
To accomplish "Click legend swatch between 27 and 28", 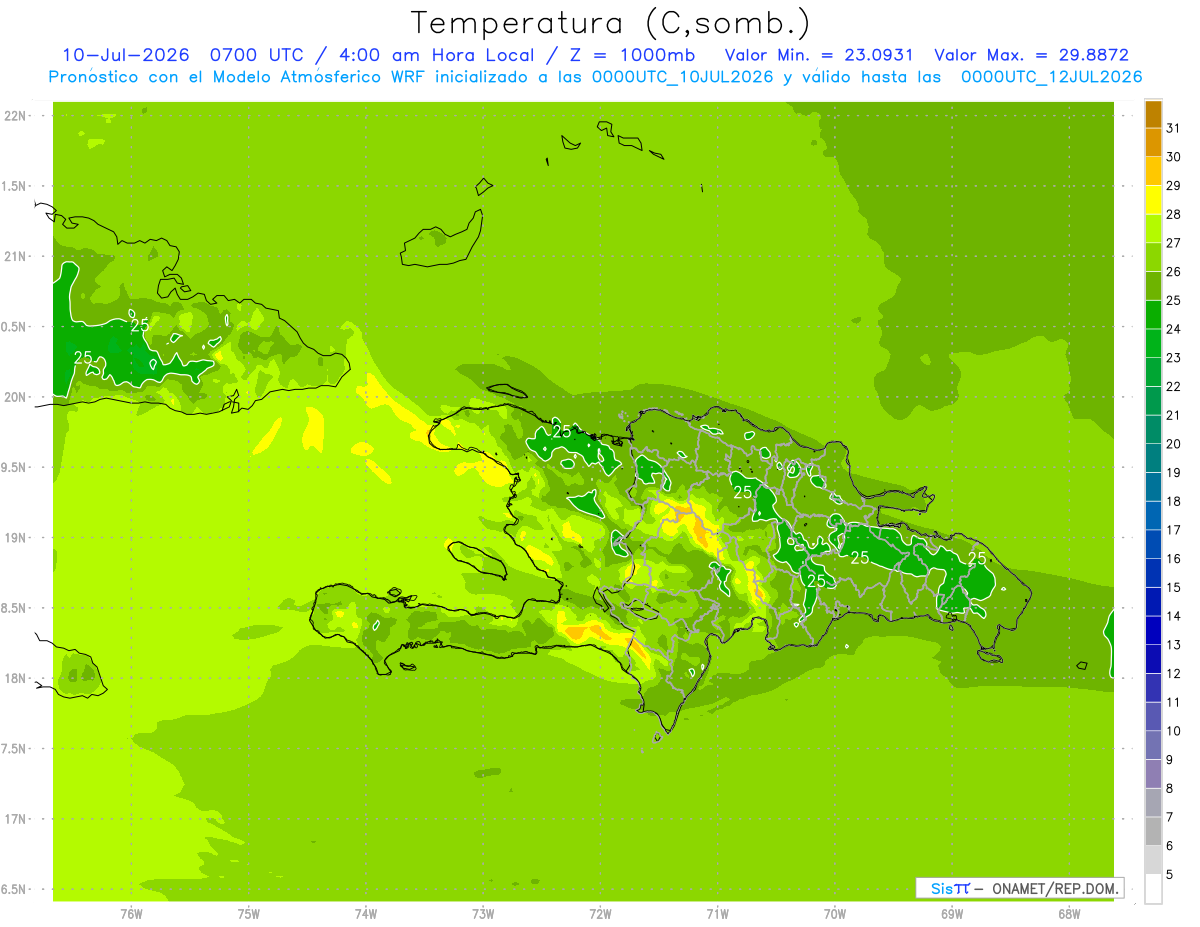I will click(x=1153, y=229).
